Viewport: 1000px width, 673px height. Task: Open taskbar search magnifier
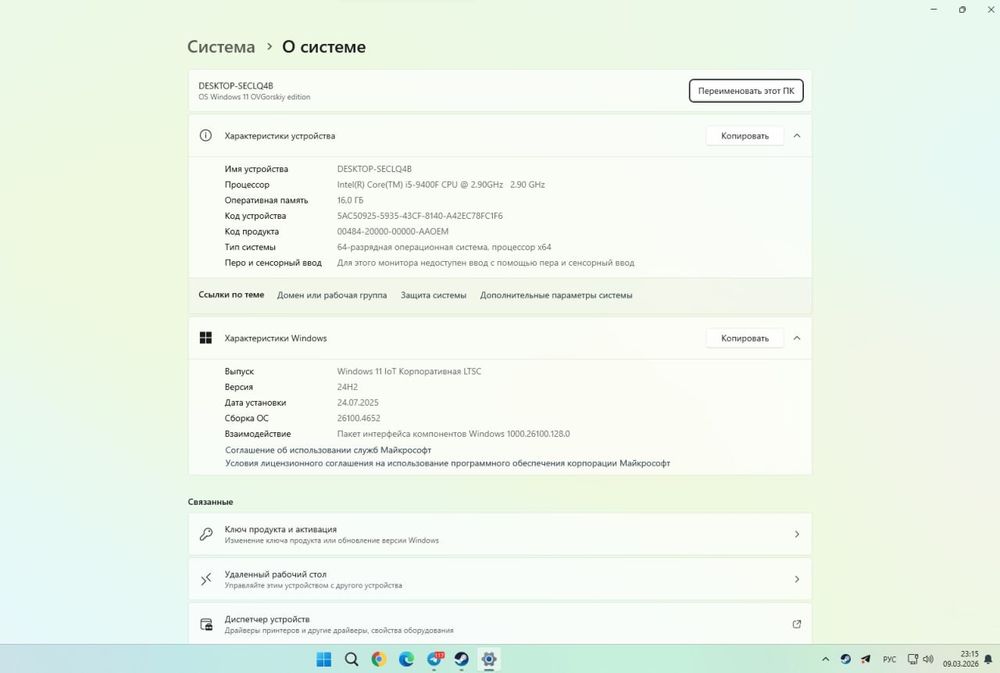point(351,659)
